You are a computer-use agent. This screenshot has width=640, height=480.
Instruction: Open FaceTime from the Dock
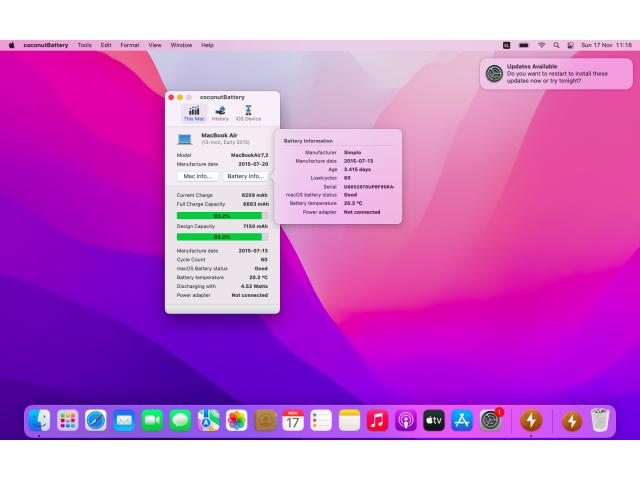152,420
